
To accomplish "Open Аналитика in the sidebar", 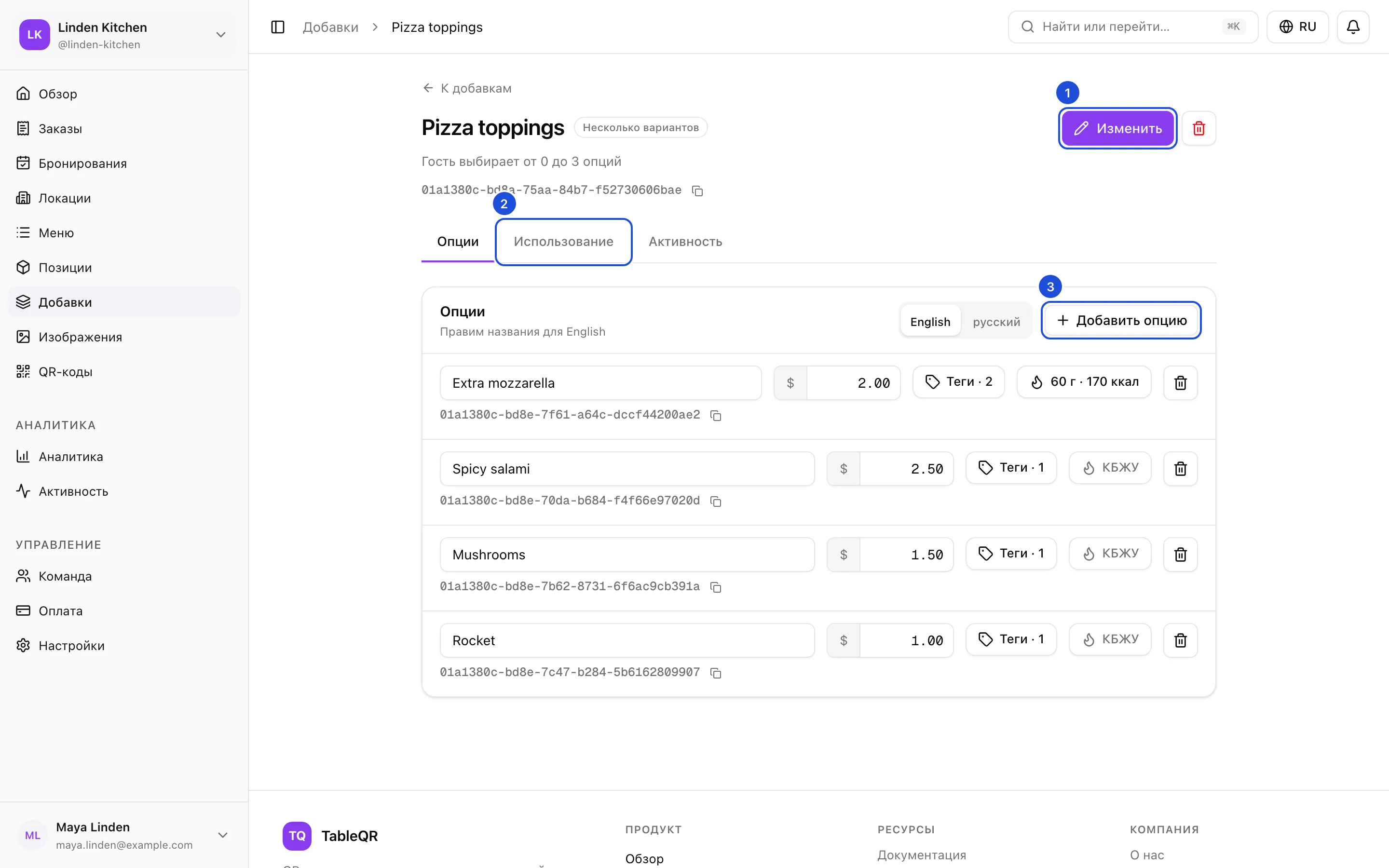I will (124, 457).
